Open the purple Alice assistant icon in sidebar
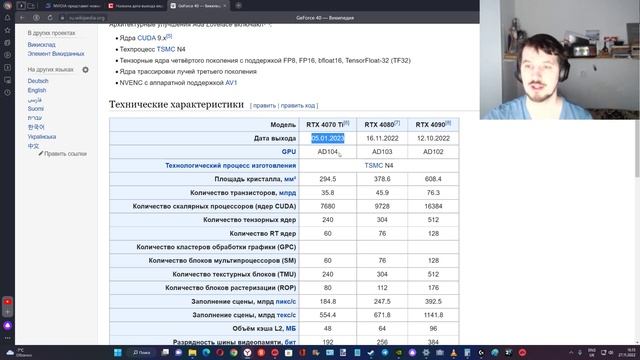Viewport: 640px width, 360px height. pyautogui.click(x=7, y=326)
